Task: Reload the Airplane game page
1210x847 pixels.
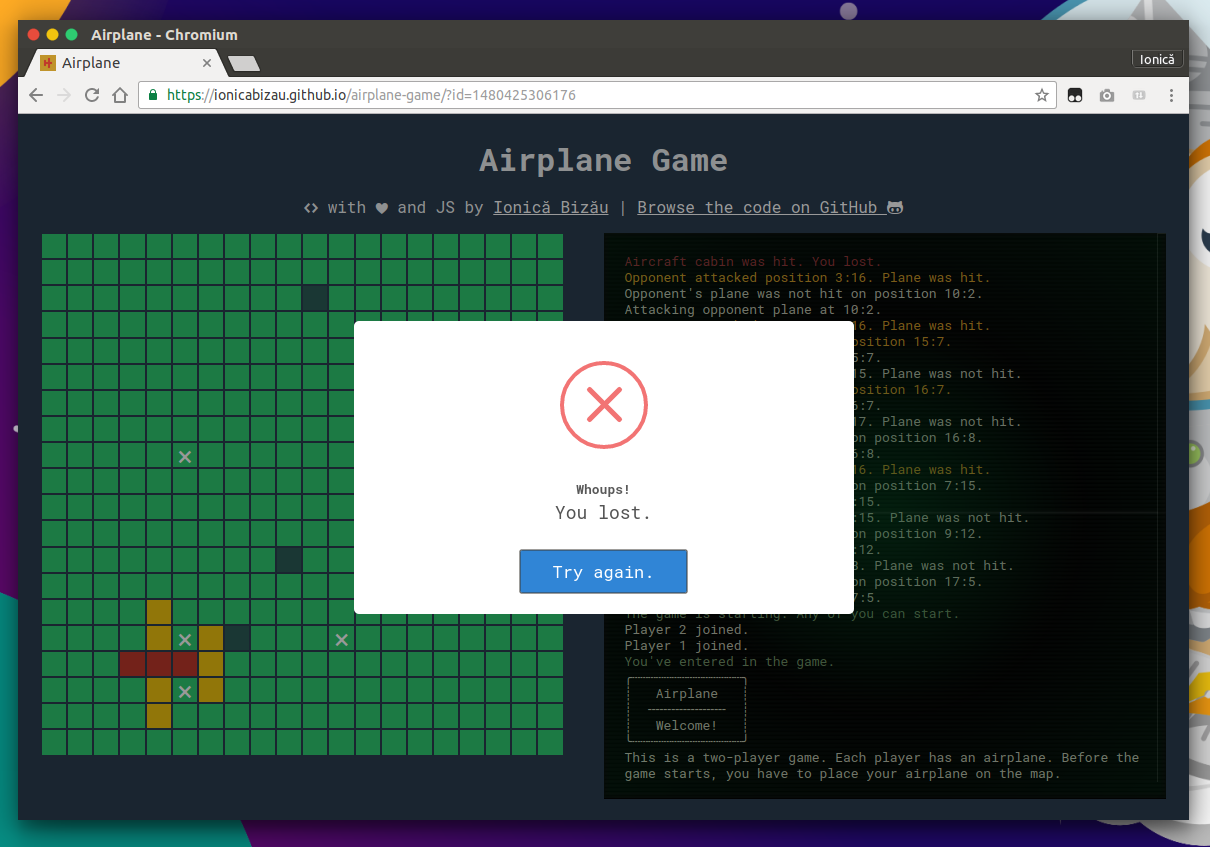Action: [x=92, y=95]
